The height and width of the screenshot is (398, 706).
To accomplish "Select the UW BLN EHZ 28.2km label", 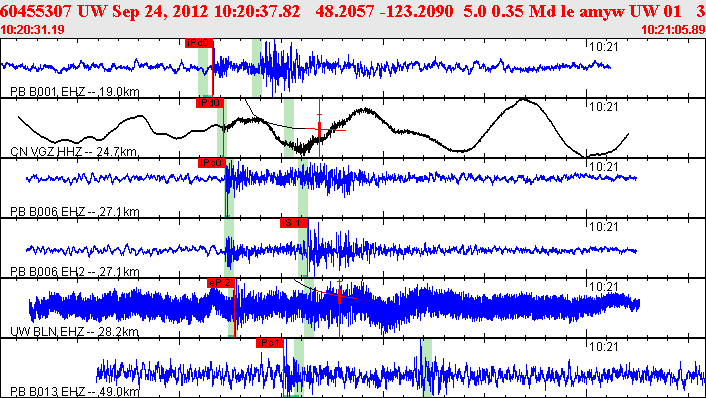I will pos(74,332).
